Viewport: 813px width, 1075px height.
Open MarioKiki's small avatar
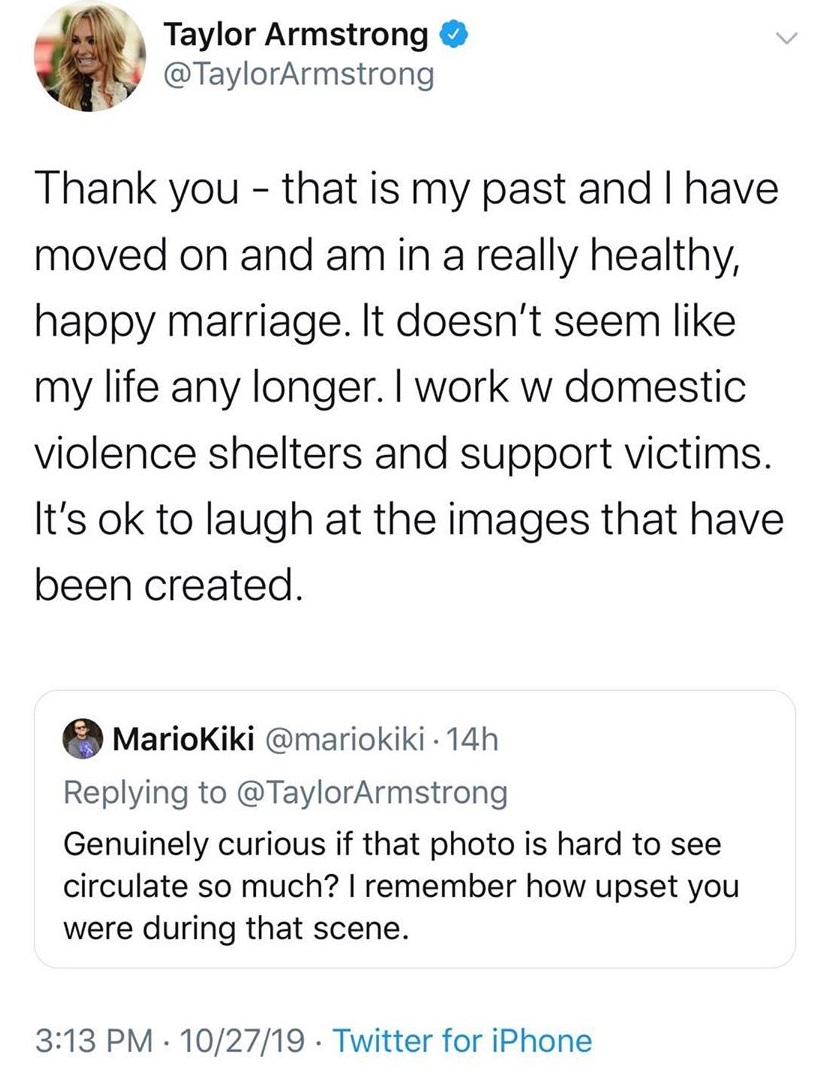[83, 742]
